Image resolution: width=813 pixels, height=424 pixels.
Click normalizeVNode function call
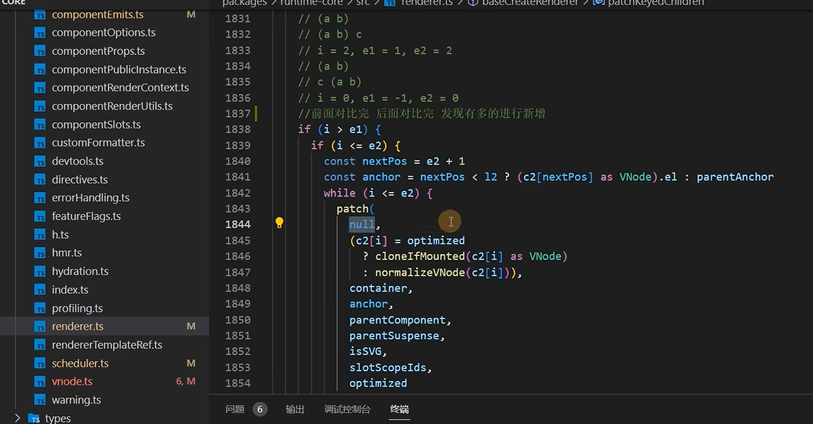coord(420,273)
